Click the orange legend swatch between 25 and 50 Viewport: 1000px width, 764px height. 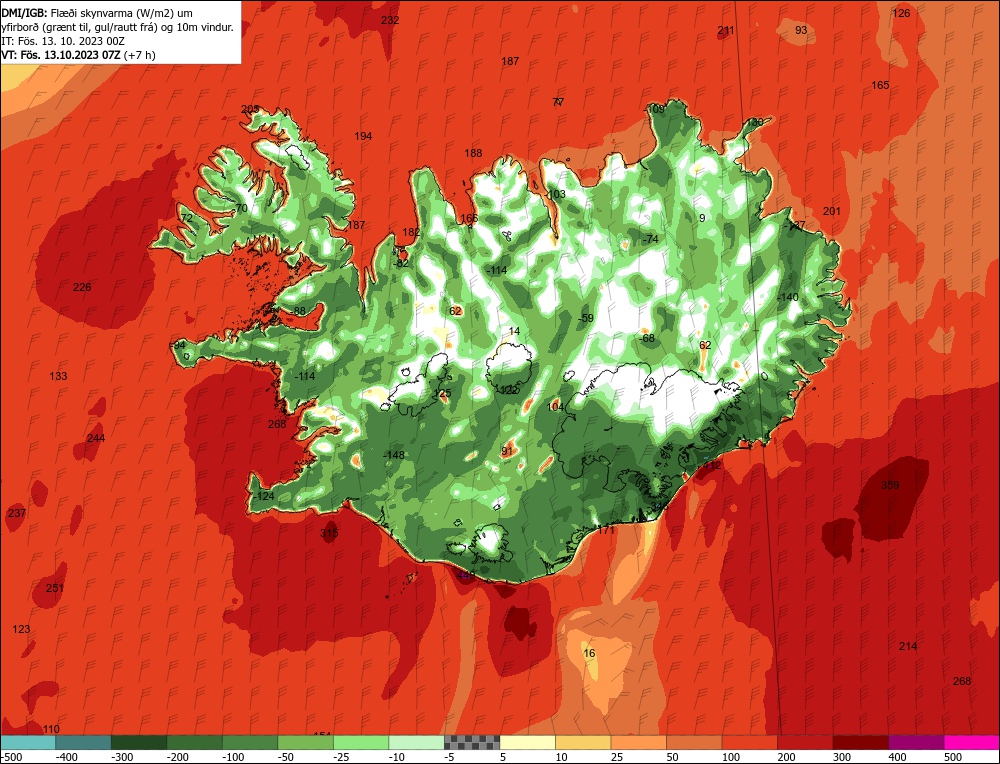(x=638, y=742)
